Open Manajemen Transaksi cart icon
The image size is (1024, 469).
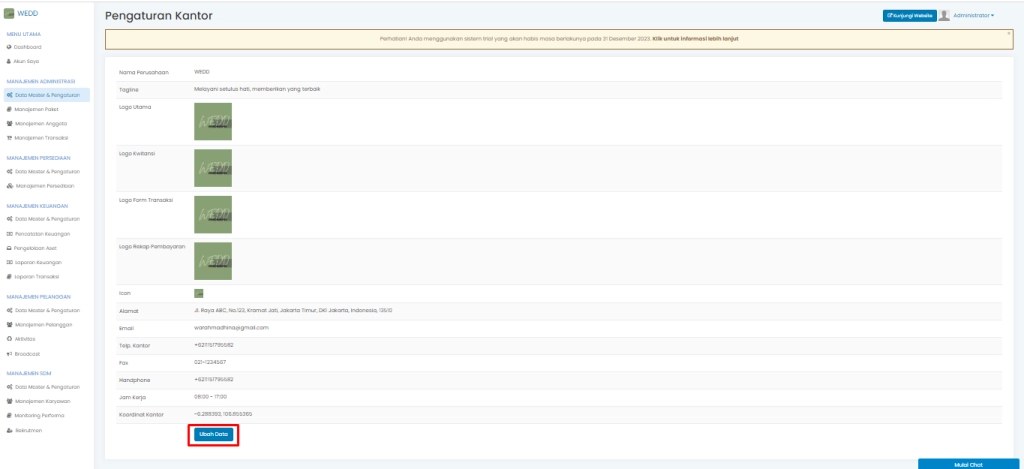click(9, 138)
